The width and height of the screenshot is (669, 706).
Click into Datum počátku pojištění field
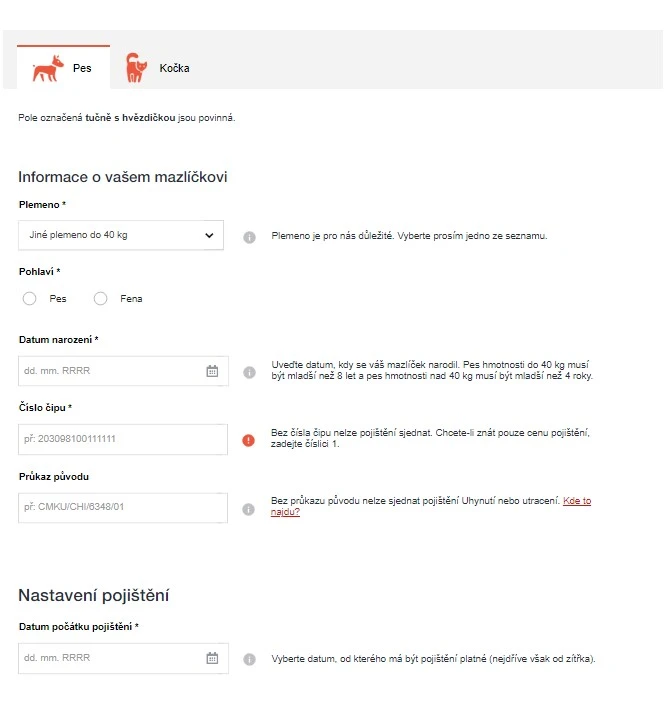123,658
